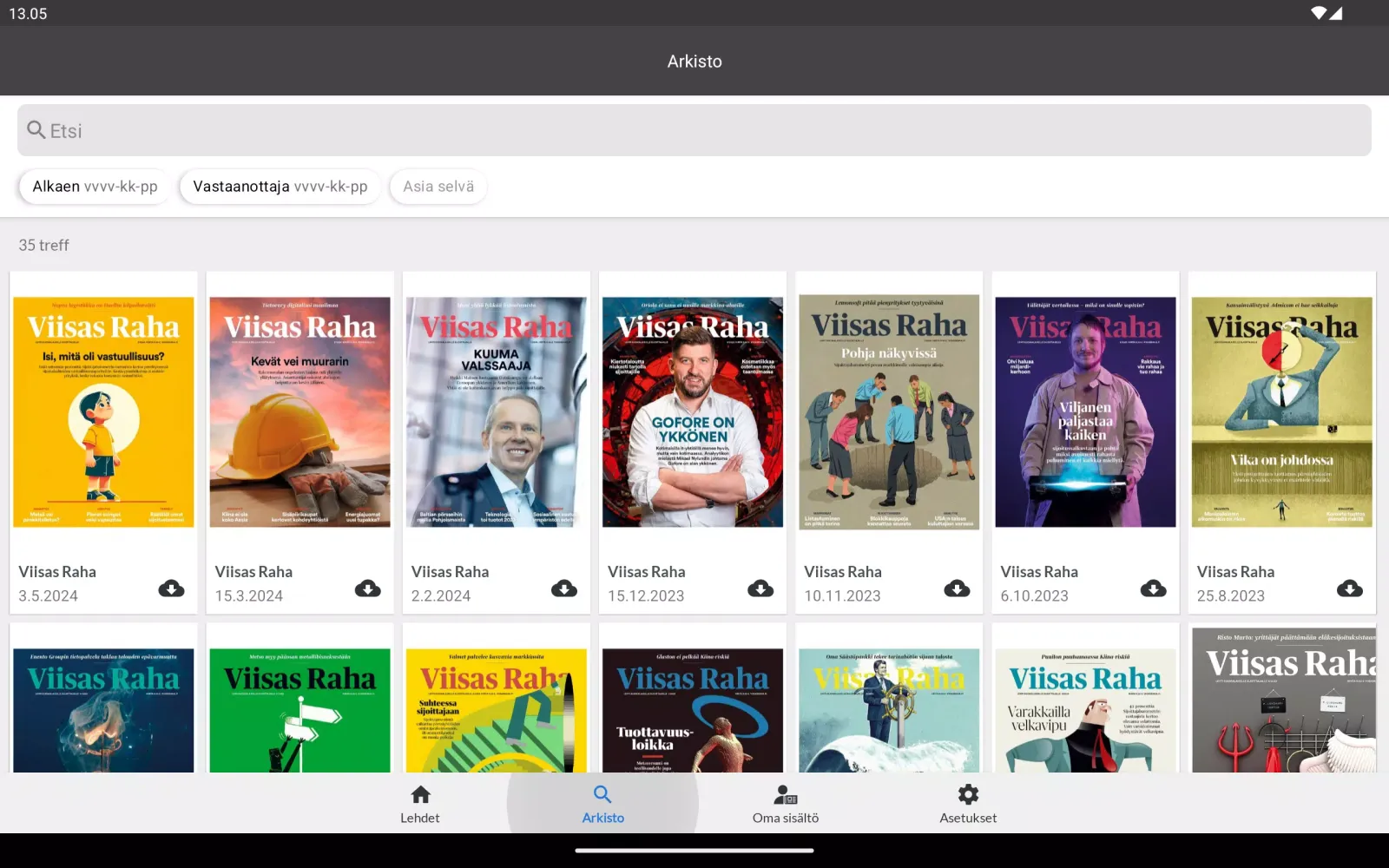Check the WiFi status icon
This screenshot has width=1389, height=868.
pyautogui.click(x=1319, y=13)
